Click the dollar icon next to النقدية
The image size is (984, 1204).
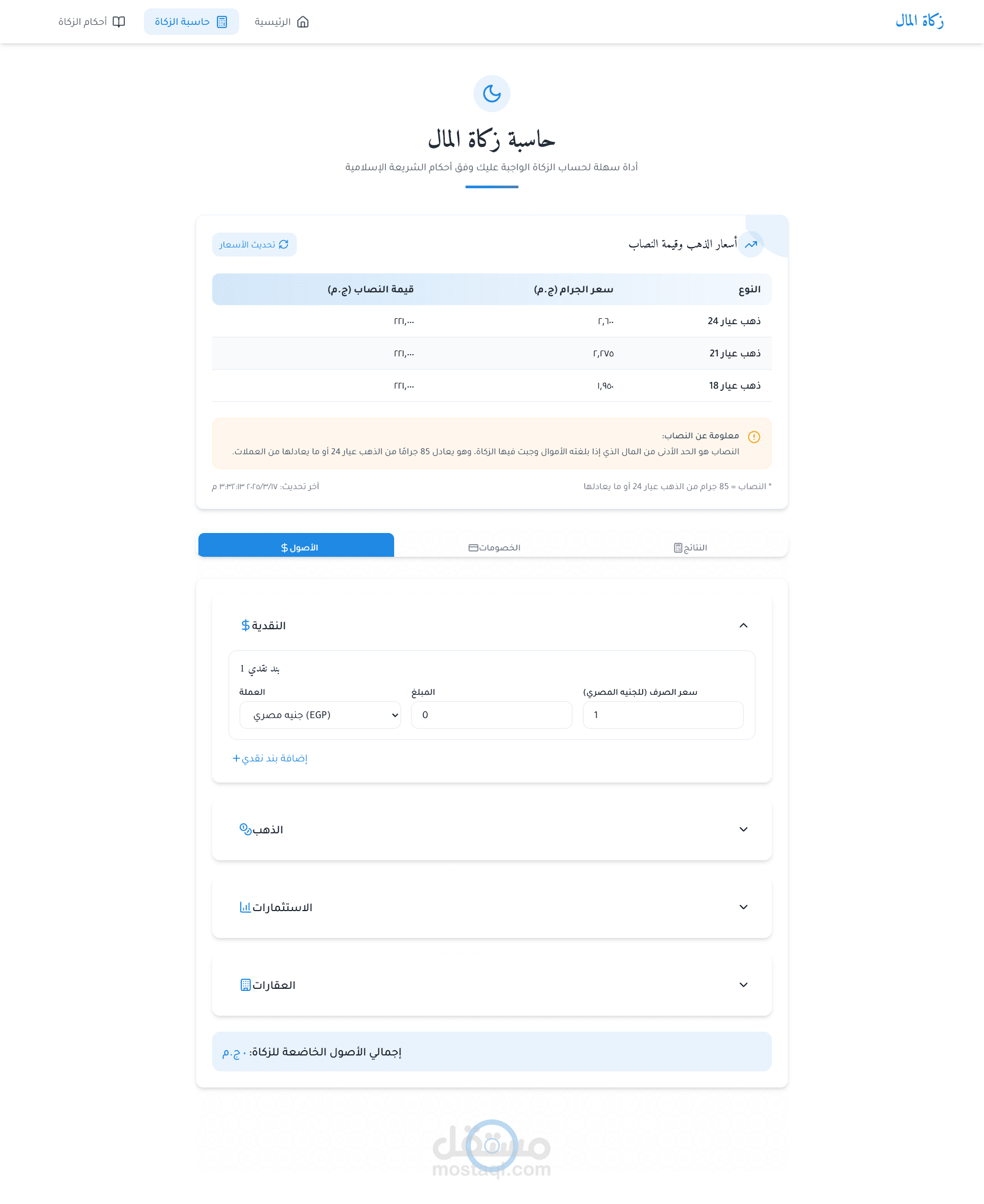pos(245,625)
